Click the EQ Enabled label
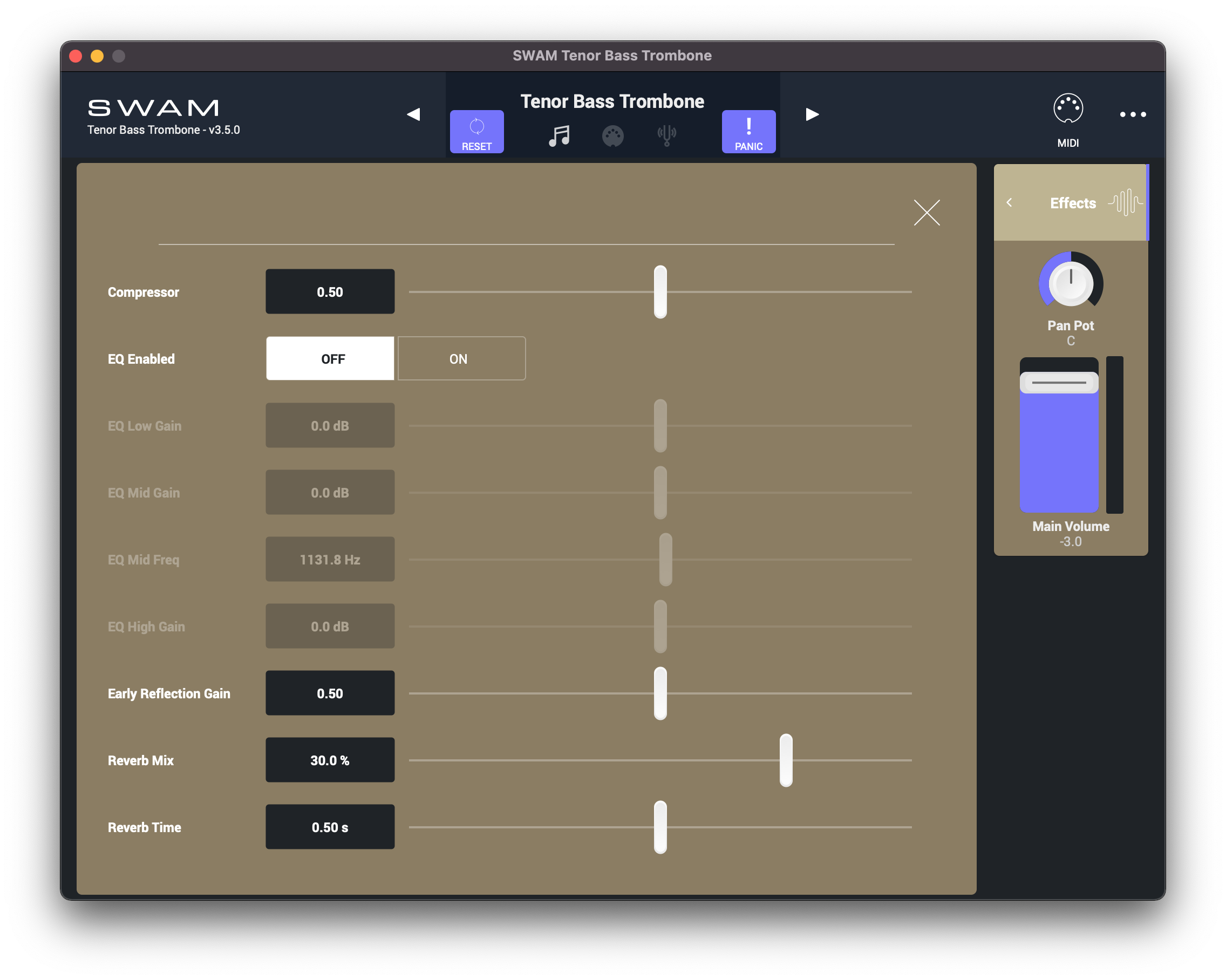The width and height of the screenshot is (1226, 980). pos(141,359)
